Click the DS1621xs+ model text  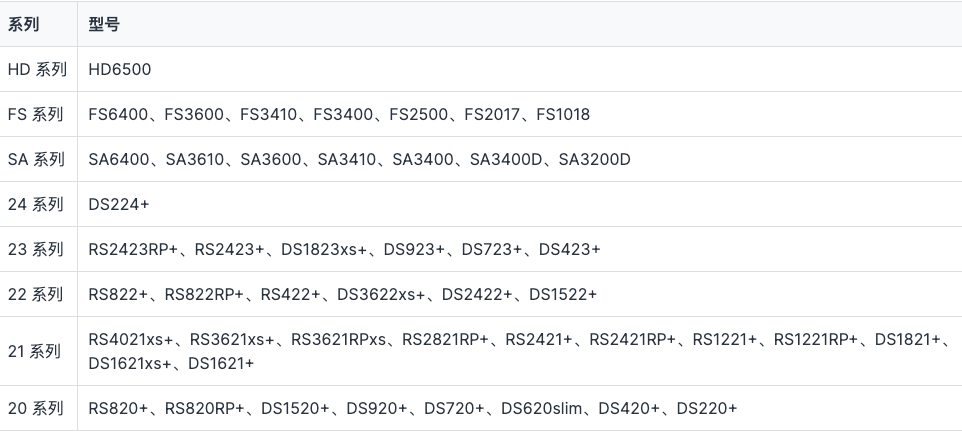click(x=129, y=362)
